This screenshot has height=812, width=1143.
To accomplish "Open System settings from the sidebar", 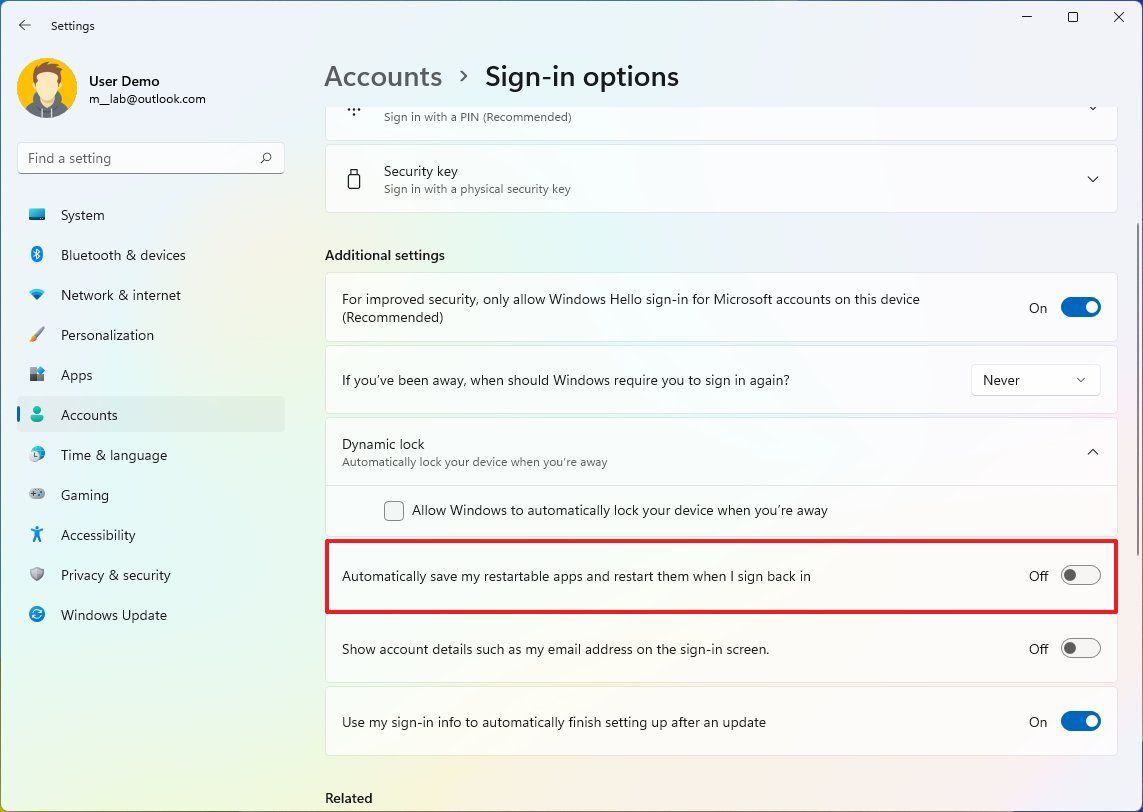I will [82, 215].
